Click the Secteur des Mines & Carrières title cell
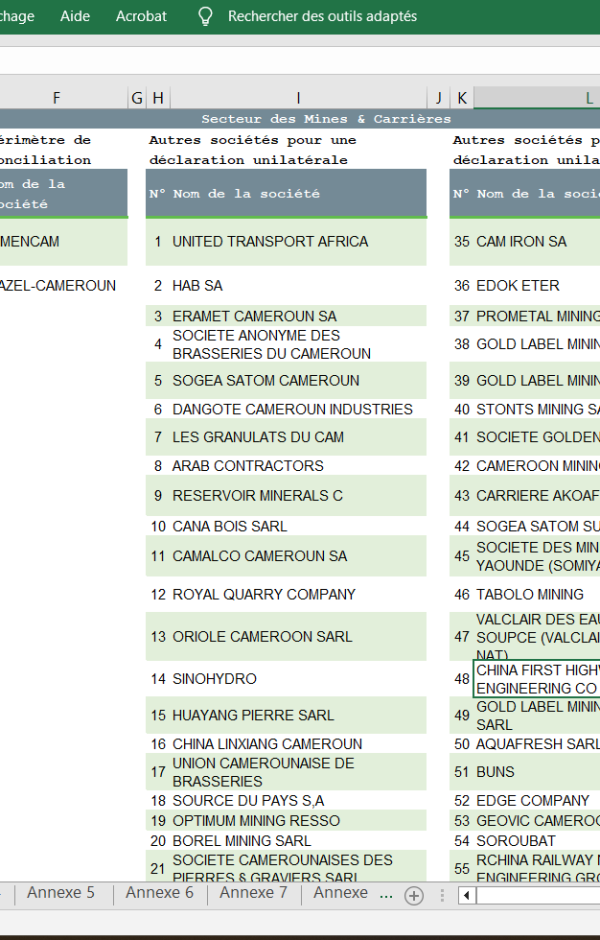The image size is (600, 940). pos(326,119)
